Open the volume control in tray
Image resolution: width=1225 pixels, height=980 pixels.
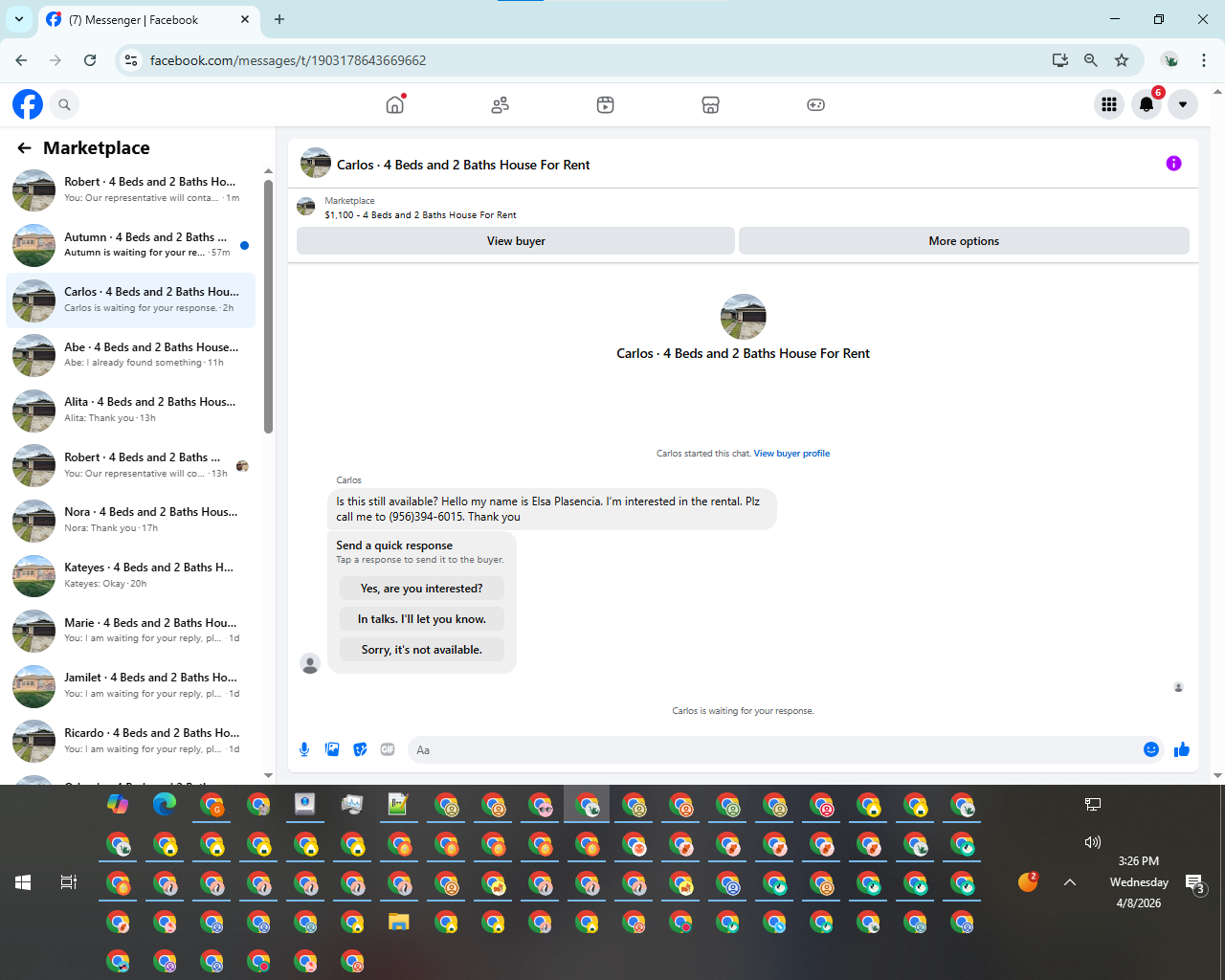(1093, 842)
